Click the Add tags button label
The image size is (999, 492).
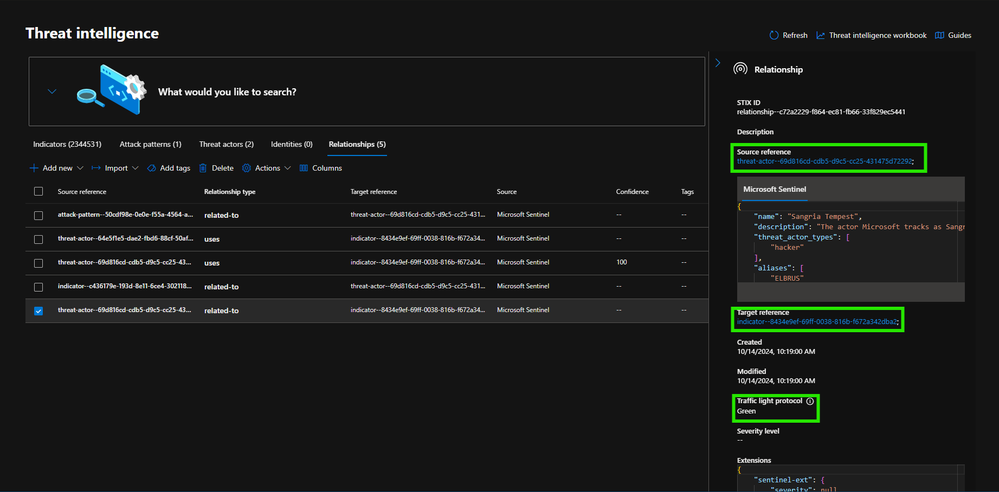pyautogui.click(x=175, y=168)
